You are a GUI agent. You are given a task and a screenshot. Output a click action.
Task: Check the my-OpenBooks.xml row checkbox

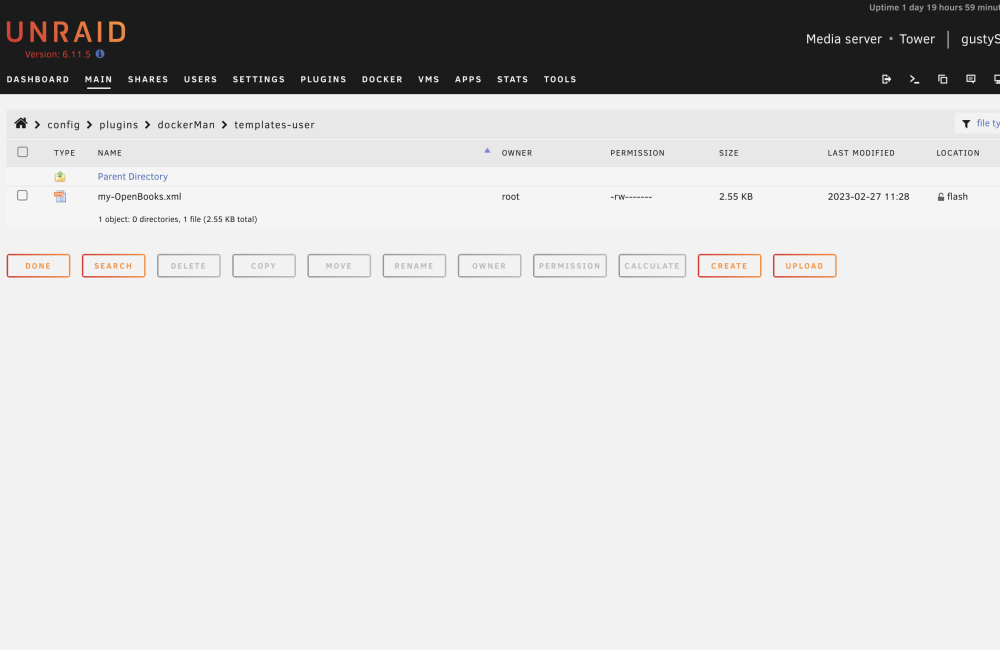(x=22, y=195)
